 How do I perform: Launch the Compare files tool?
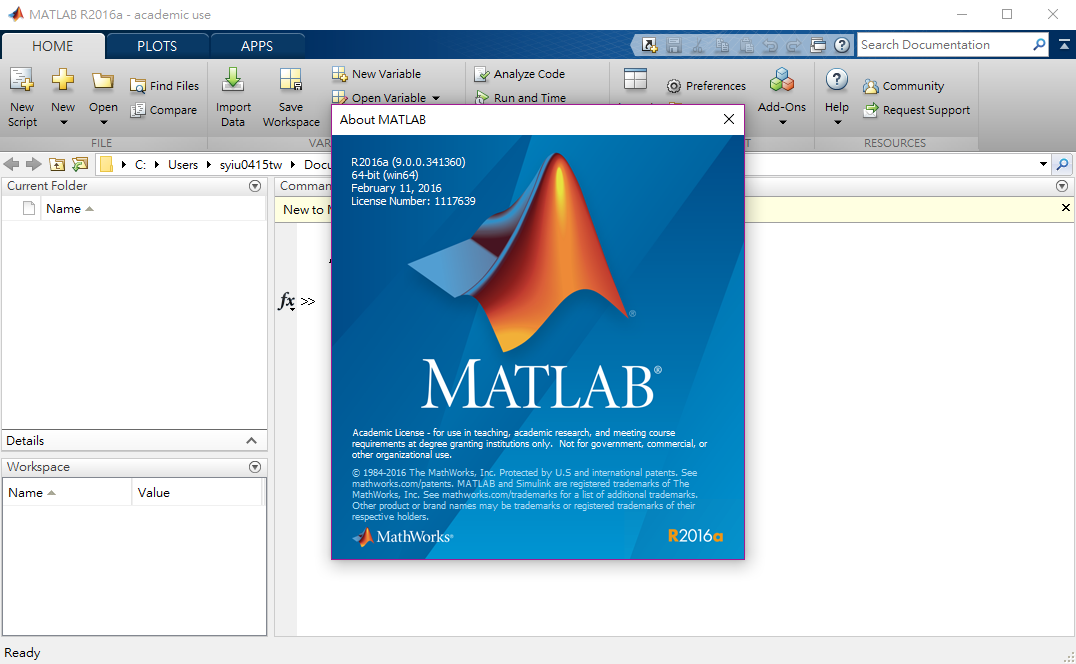(164, 110)
